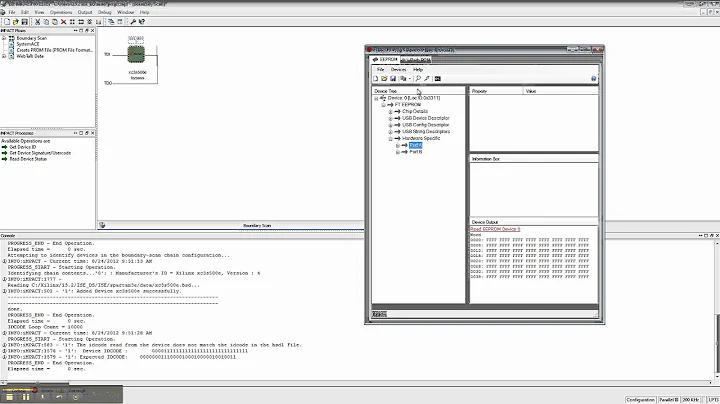Viewport: 720px width, 404px height.
Task: Expand USB Config Descriptor node
Action: [391, 125]
